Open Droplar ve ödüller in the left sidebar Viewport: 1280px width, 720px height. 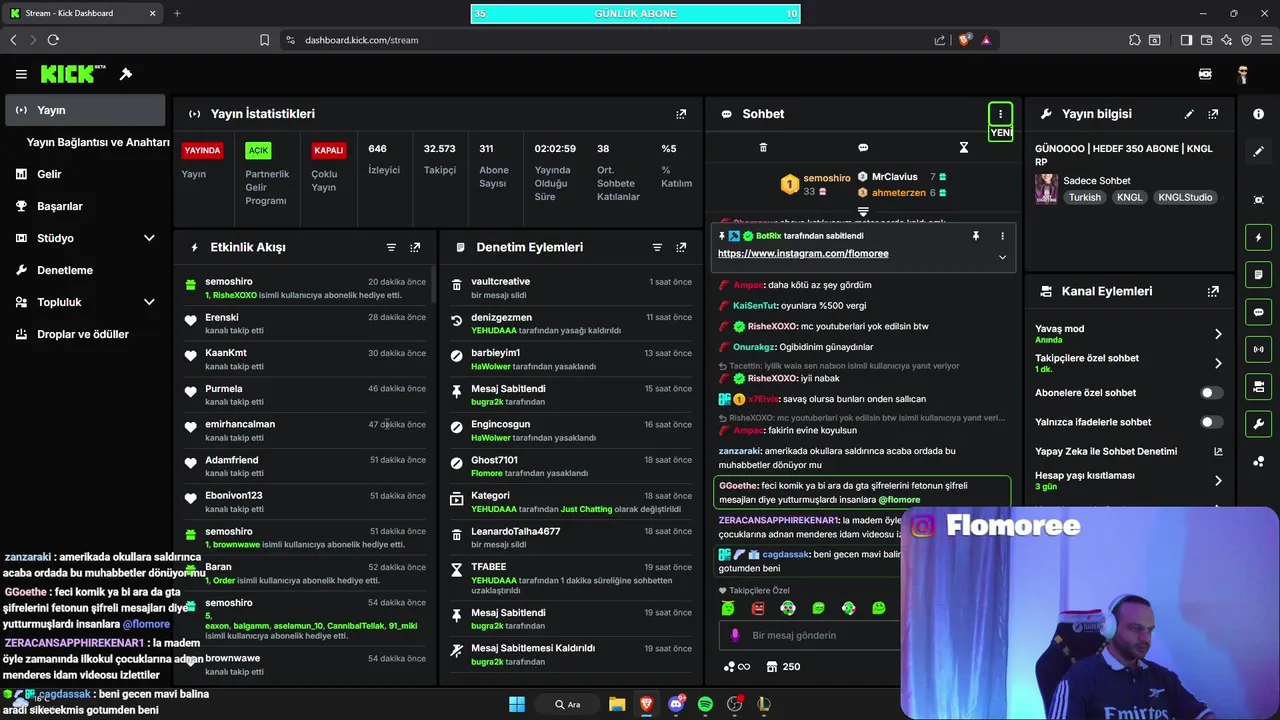click(83, 334)
